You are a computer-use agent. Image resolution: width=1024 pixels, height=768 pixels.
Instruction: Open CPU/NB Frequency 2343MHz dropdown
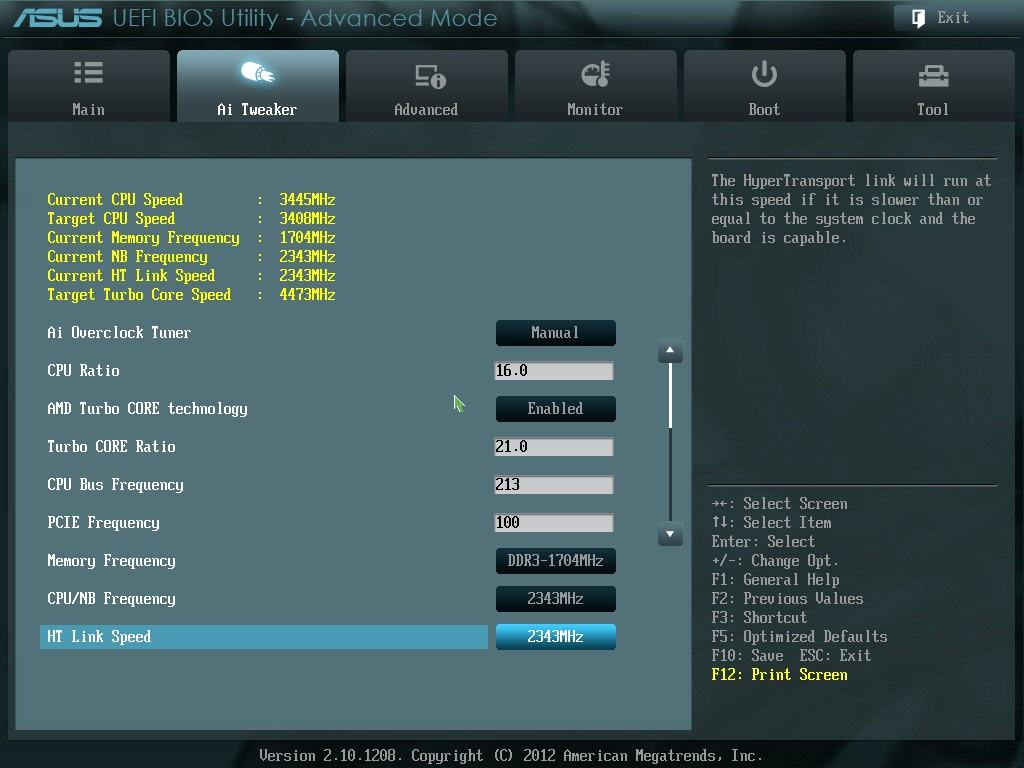[x=555, y=599]
